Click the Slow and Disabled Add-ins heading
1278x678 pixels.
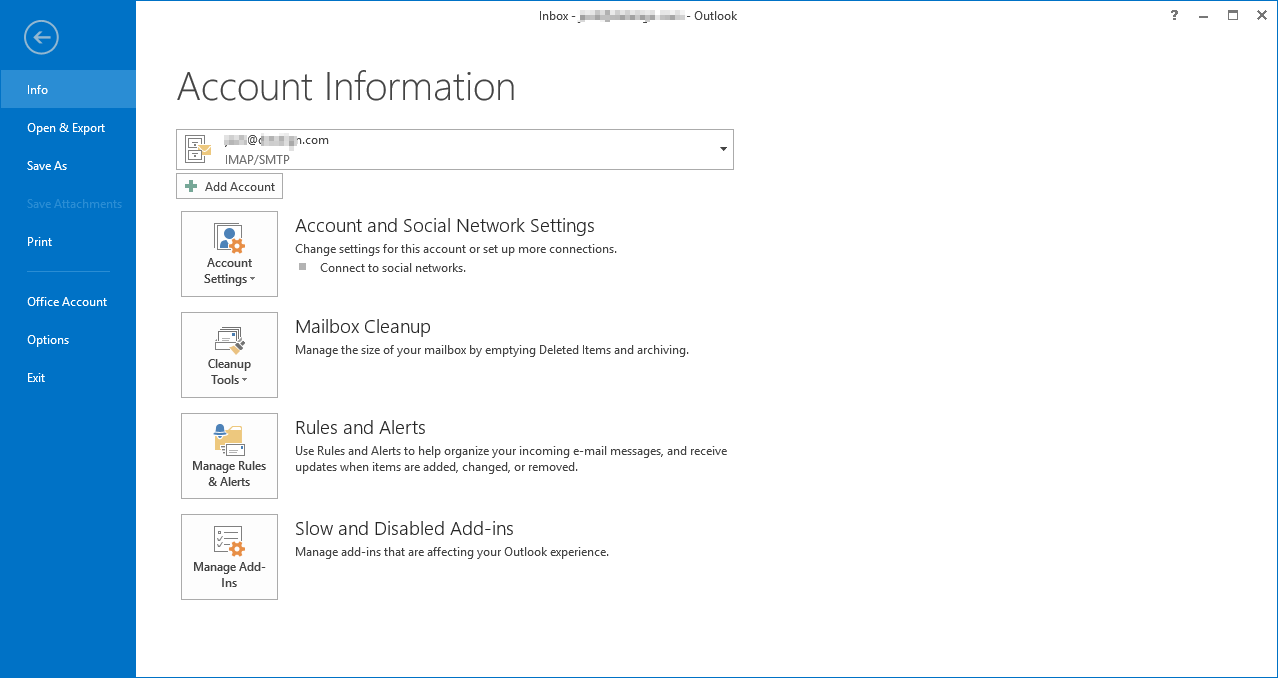[404, 529]
